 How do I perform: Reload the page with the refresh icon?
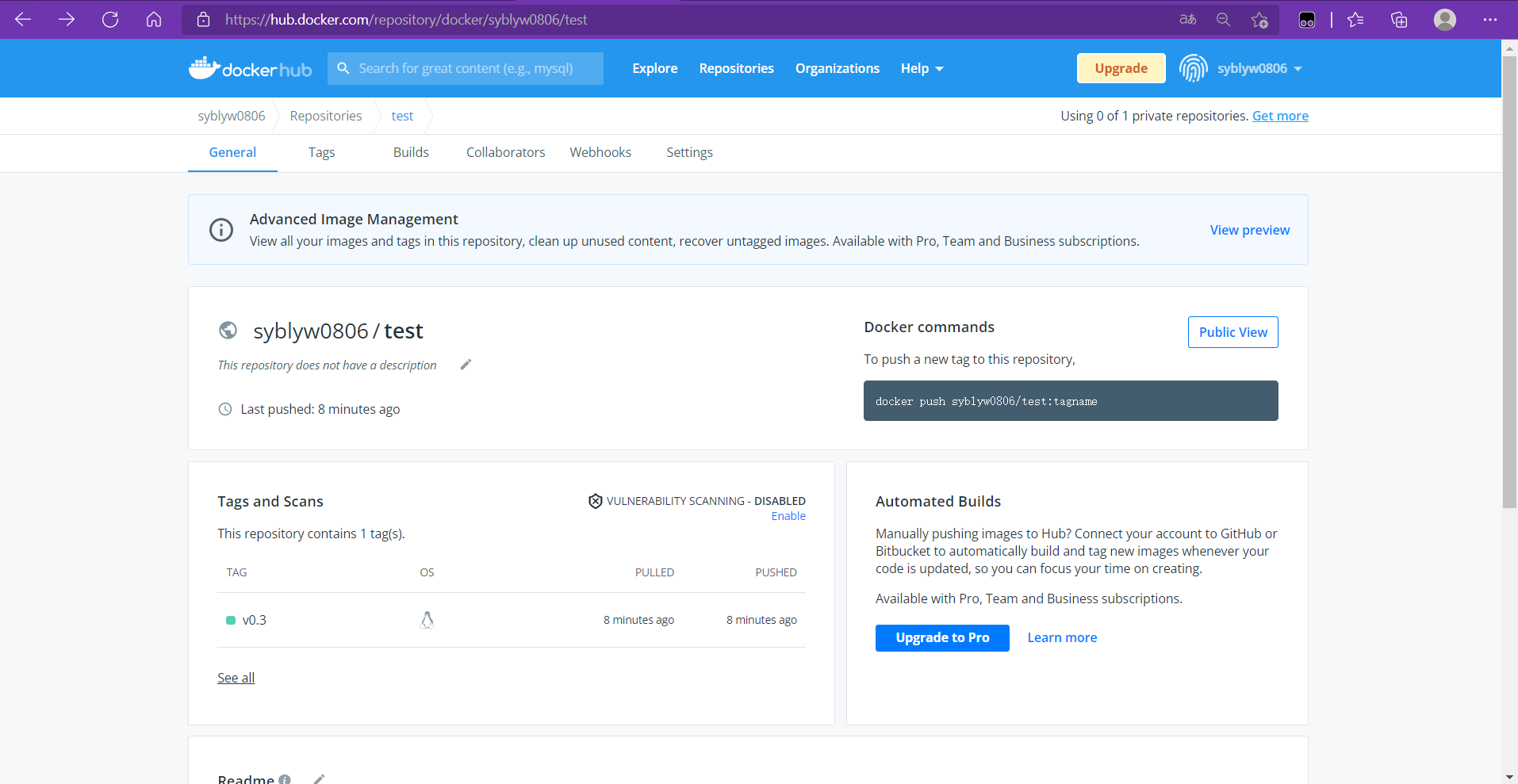coord(110,20)
